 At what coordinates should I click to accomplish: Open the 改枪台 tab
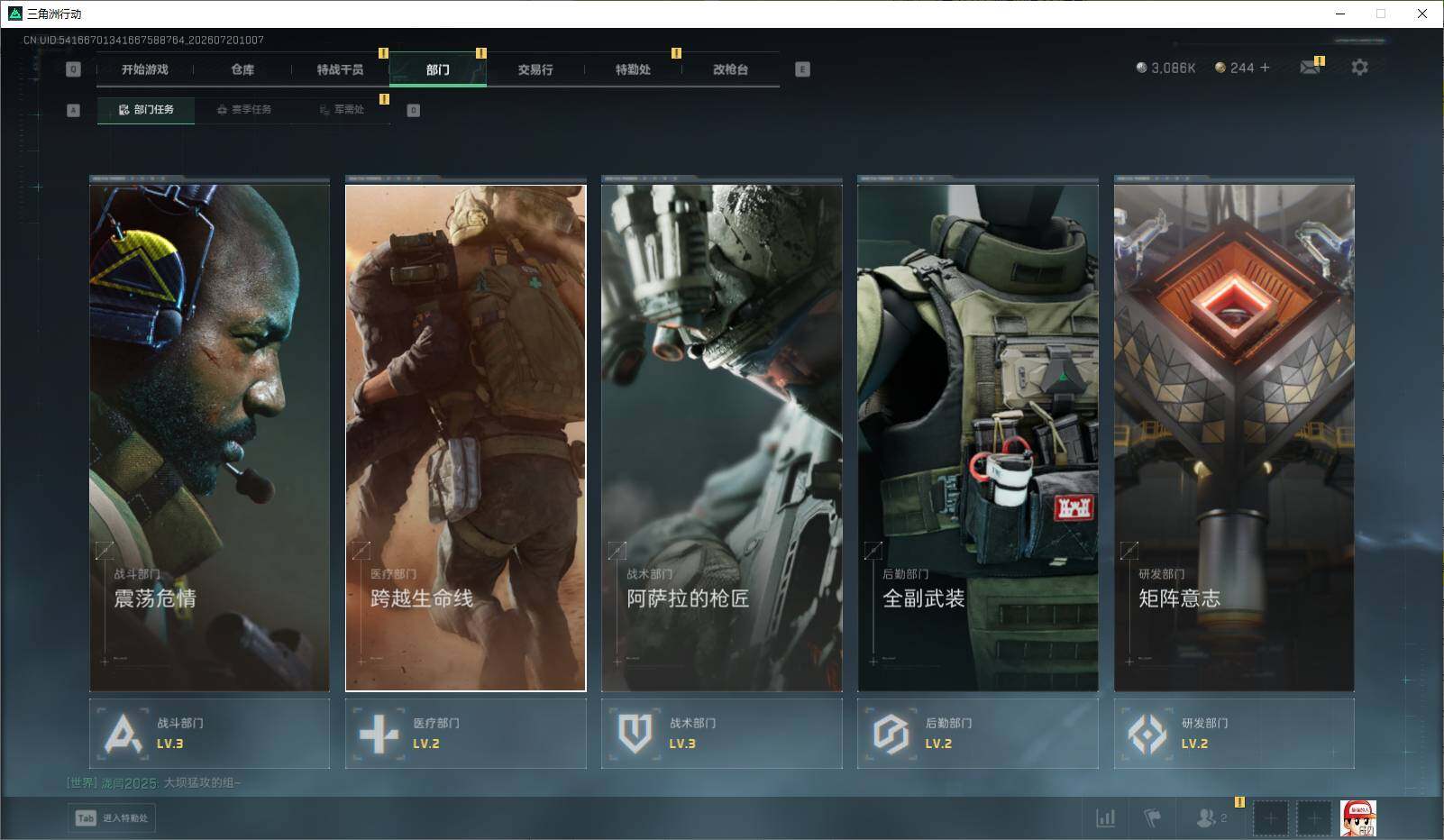pyautogui.click(x=730, y=69)
